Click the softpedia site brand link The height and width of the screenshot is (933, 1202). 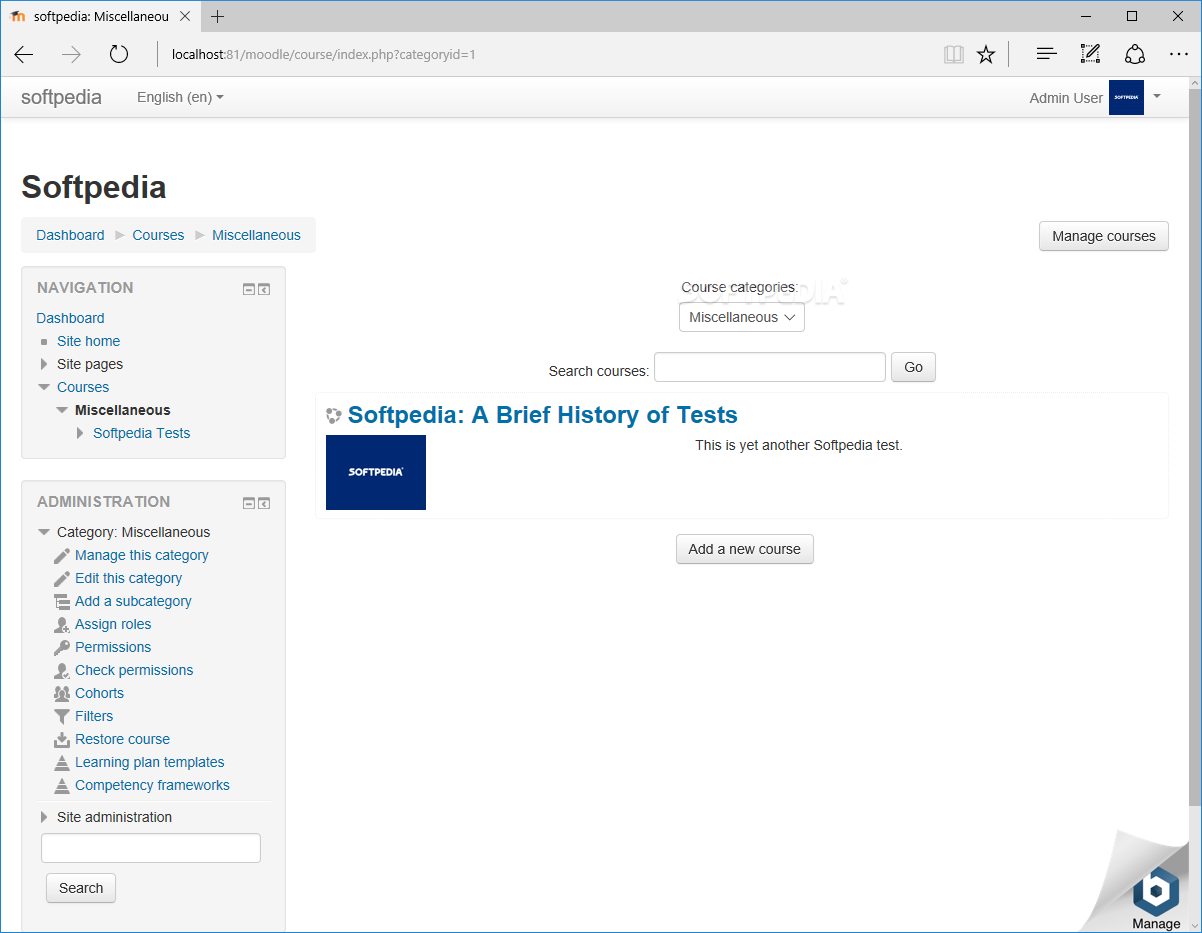61,97
